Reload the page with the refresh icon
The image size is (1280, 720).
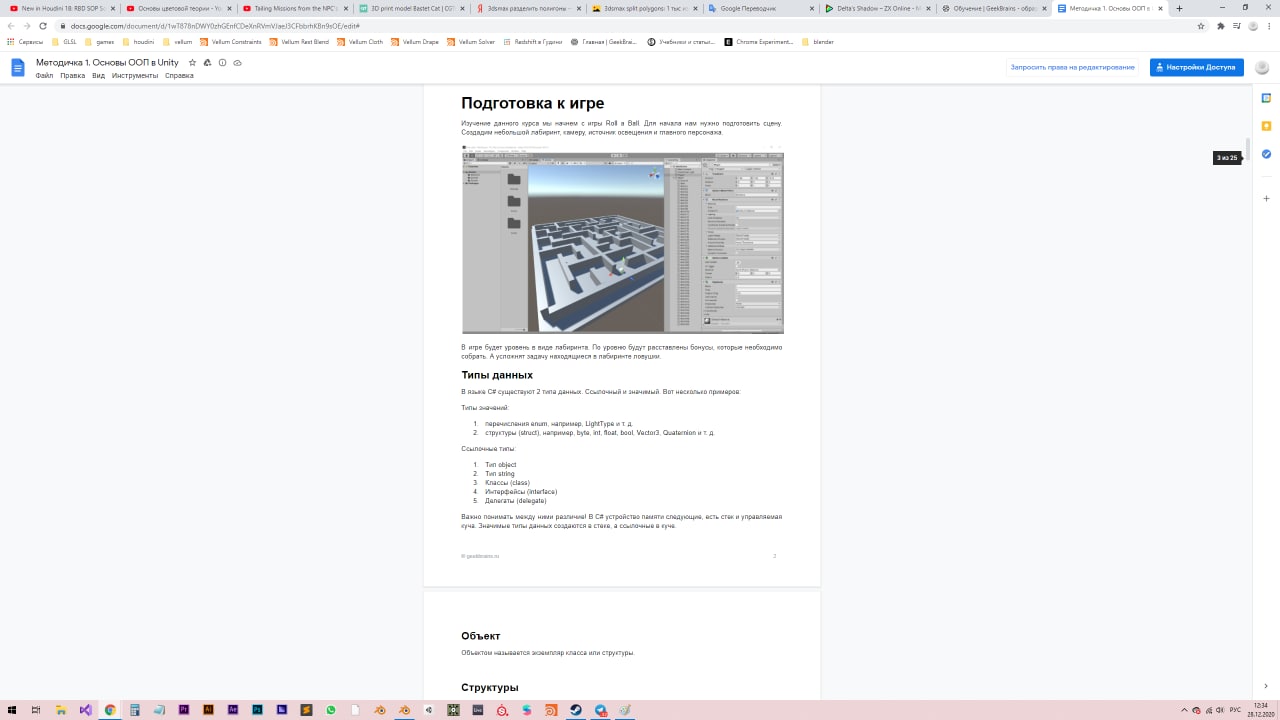[43, 25]
